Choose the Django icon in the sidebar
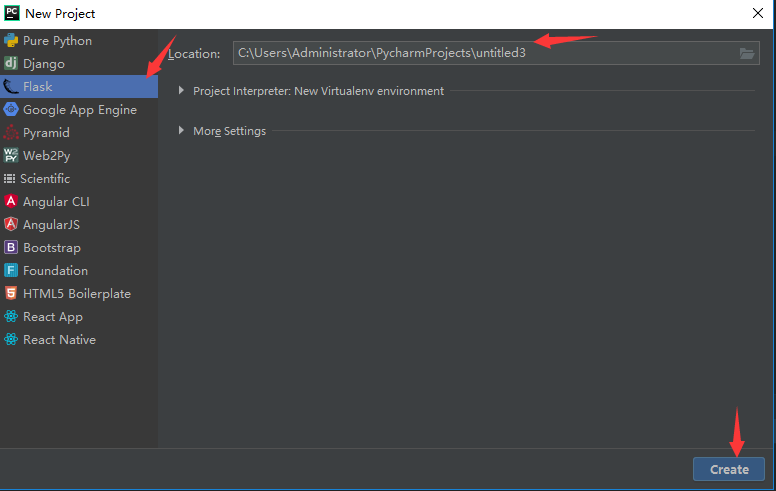 (11, 63)
